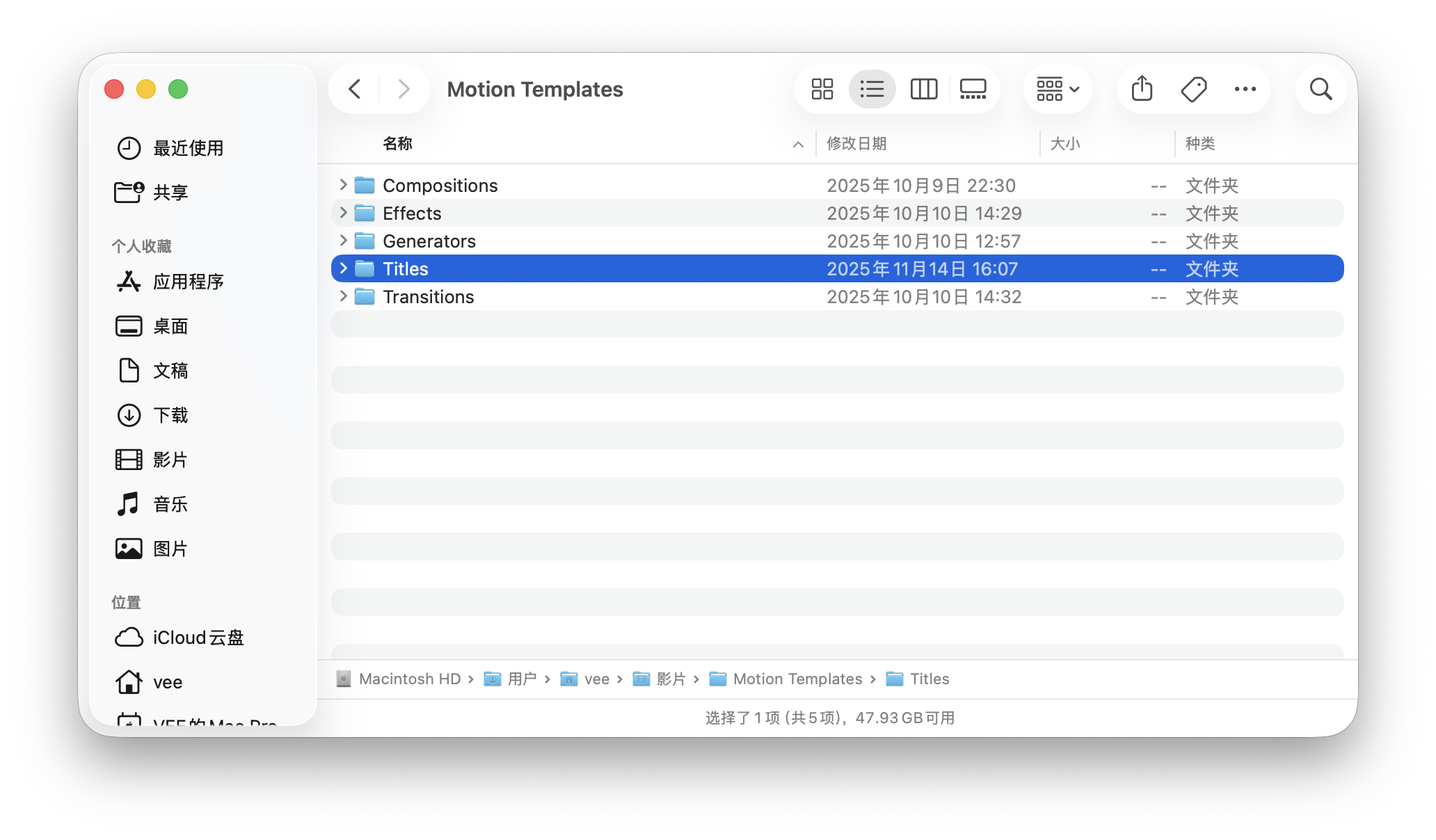Expand the Transitions folder chevron
This screenshot has width=1436, height=840.
(343, 296)
